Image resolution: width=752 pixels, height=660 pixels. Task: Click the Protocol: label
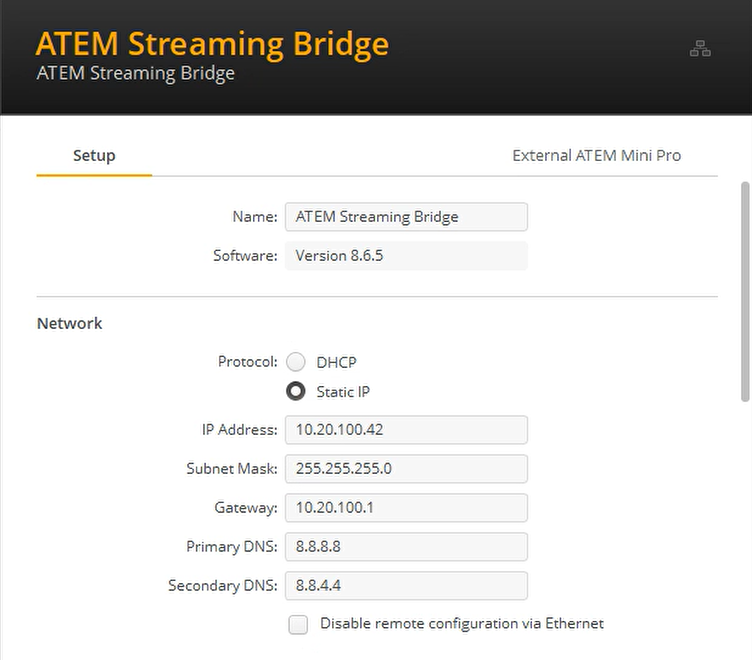click(x=247, y=362)
